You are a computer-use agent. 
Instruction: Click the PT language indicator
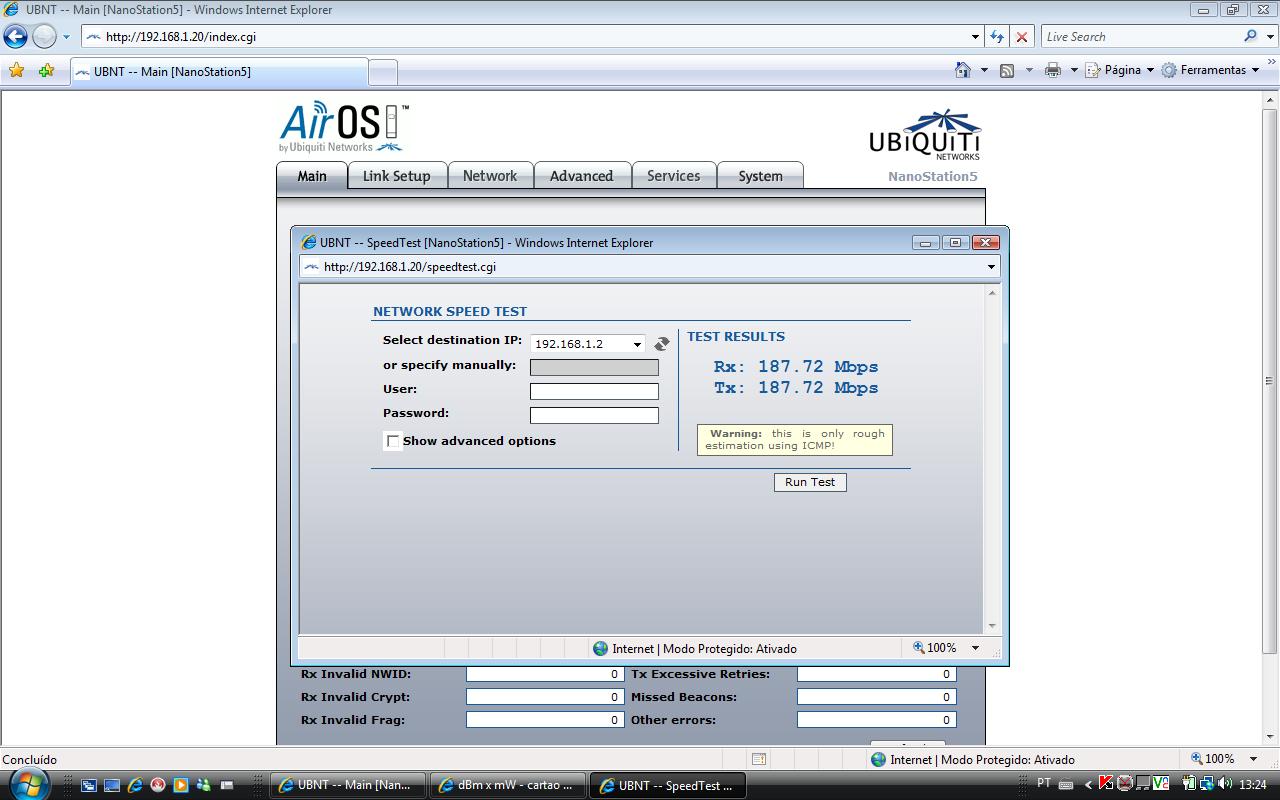click(1044, 784)
